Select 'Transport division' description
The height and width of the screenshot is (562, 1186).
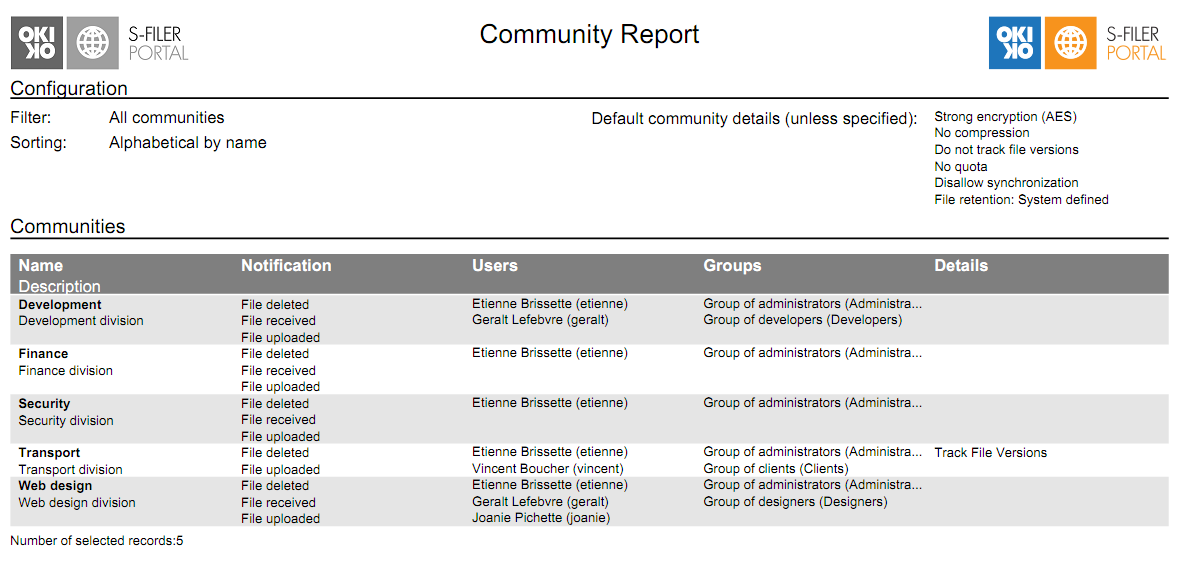coord(70,469)
